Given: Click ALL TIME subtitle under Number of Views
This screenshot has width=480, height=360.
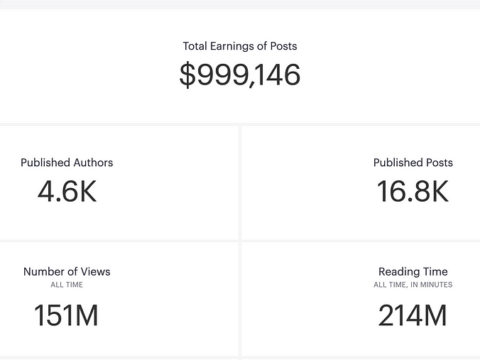Looking at the screenshot, I should tap(67, 285).
